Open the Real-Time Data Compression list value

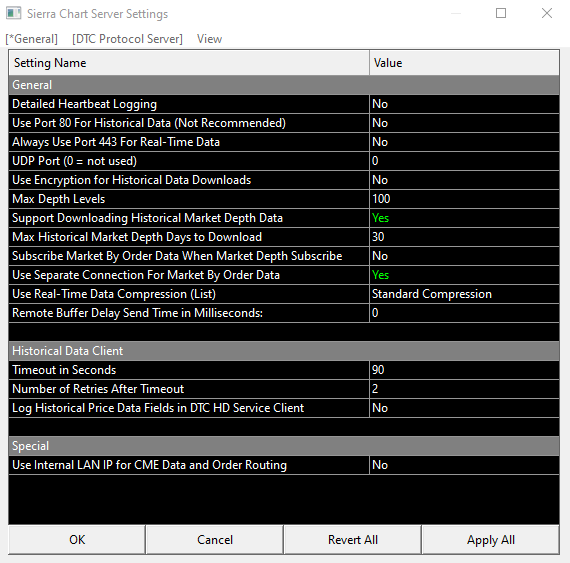[464, 294]
